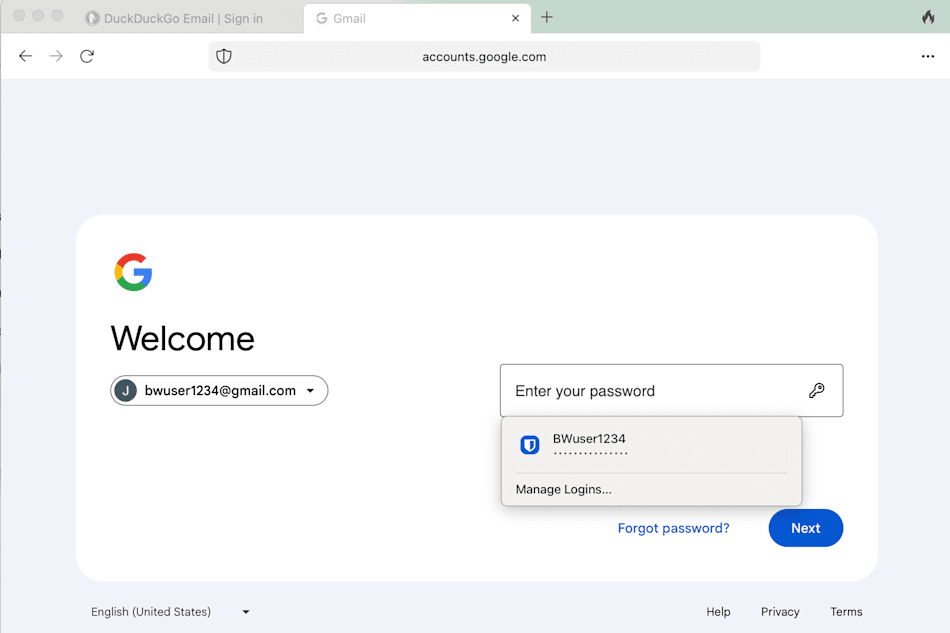
Task: Open the Forgot password link
Action: 673,527
